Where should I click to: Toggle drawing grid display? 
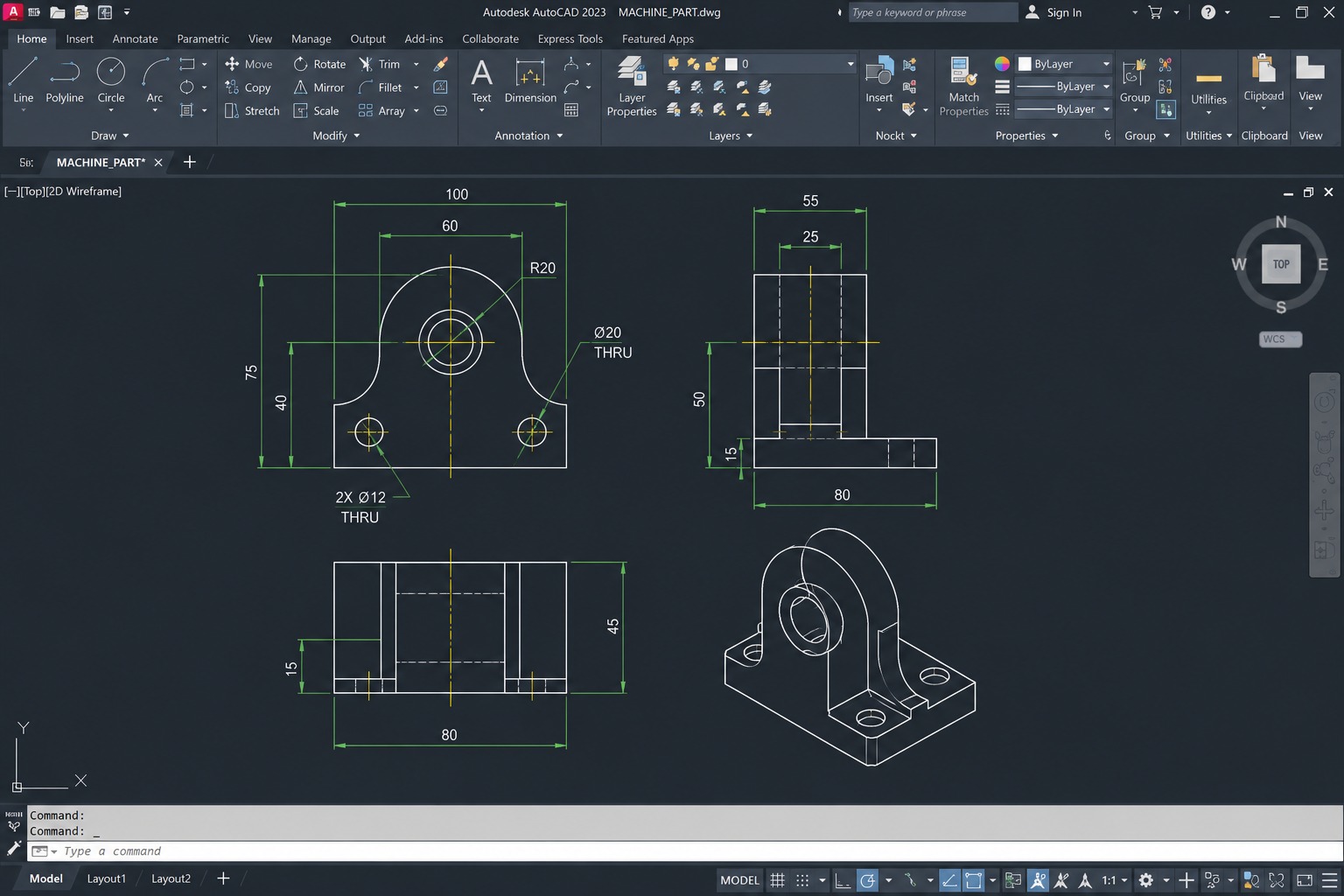coord(777,880)
